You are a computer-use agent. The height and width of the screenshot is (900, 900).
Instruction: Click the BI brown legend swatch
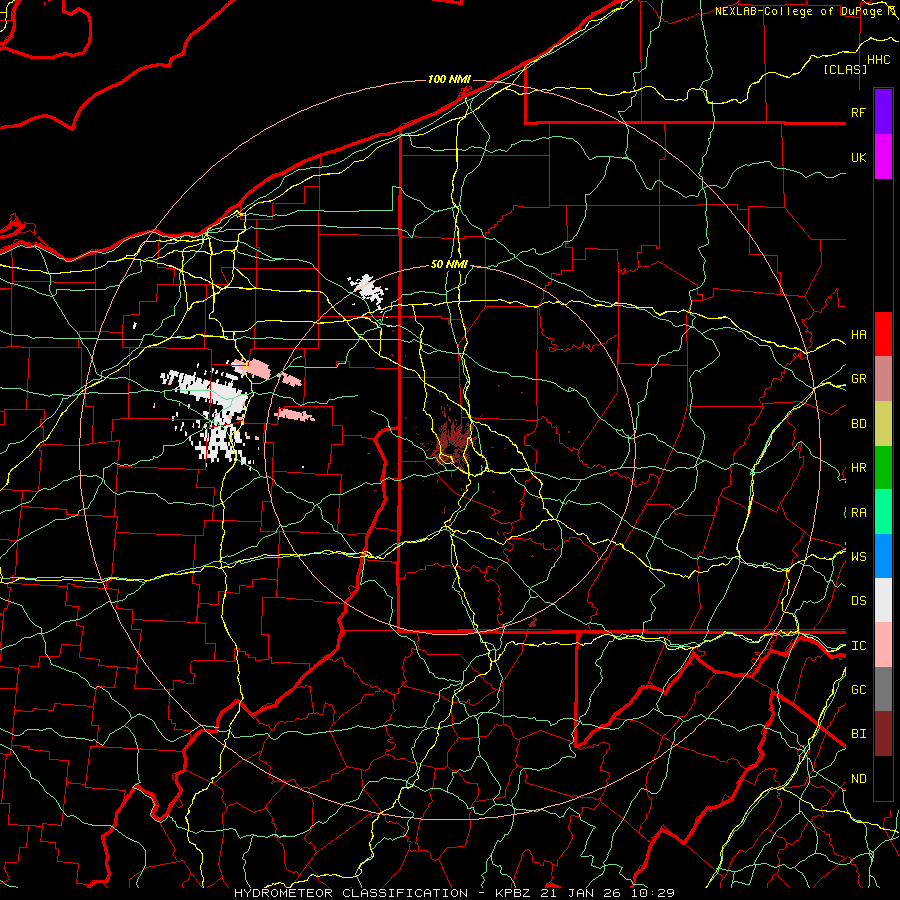883,734
